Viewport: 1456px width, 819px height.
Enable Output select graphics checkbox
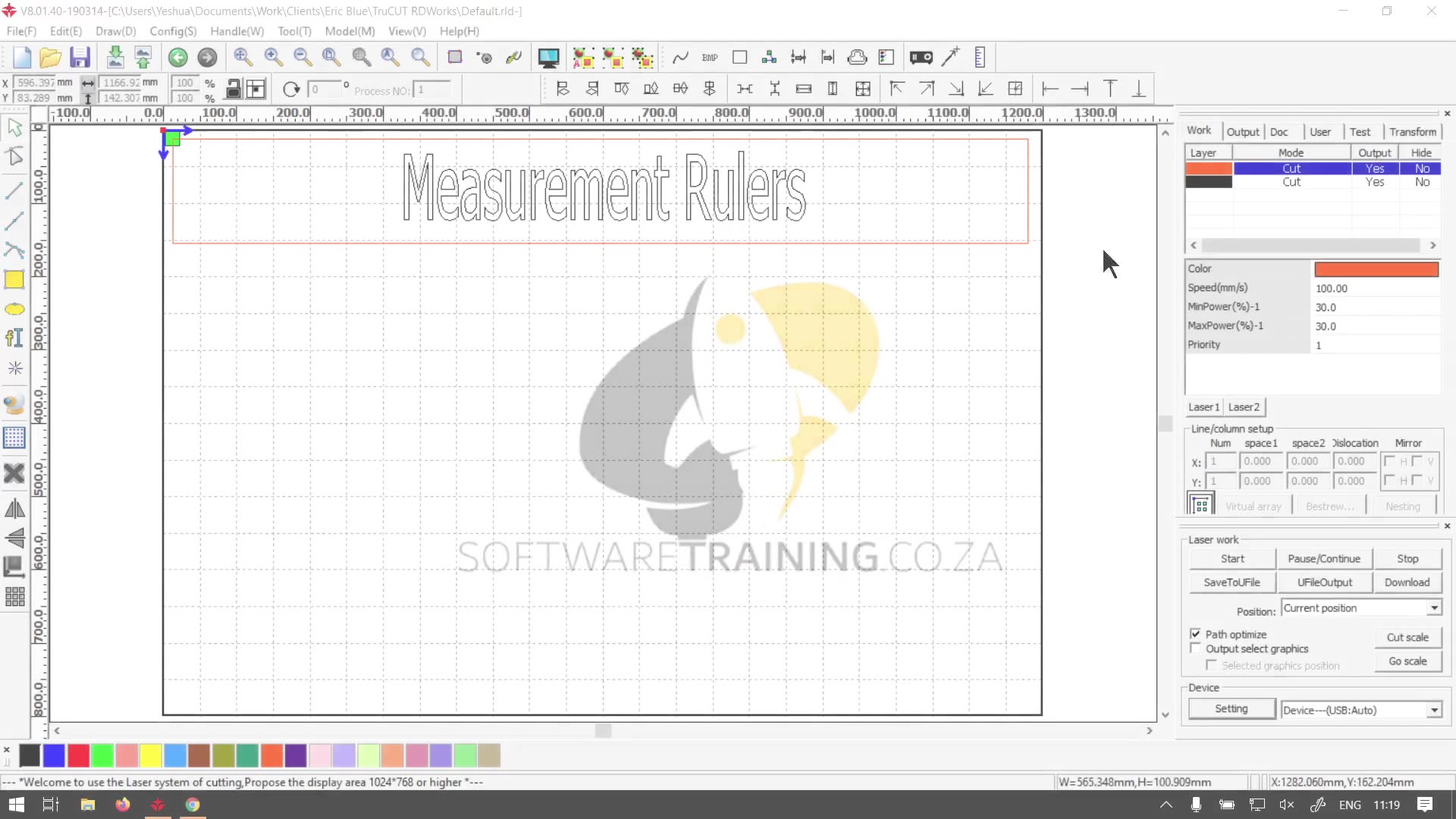[x=1196, y=648]
